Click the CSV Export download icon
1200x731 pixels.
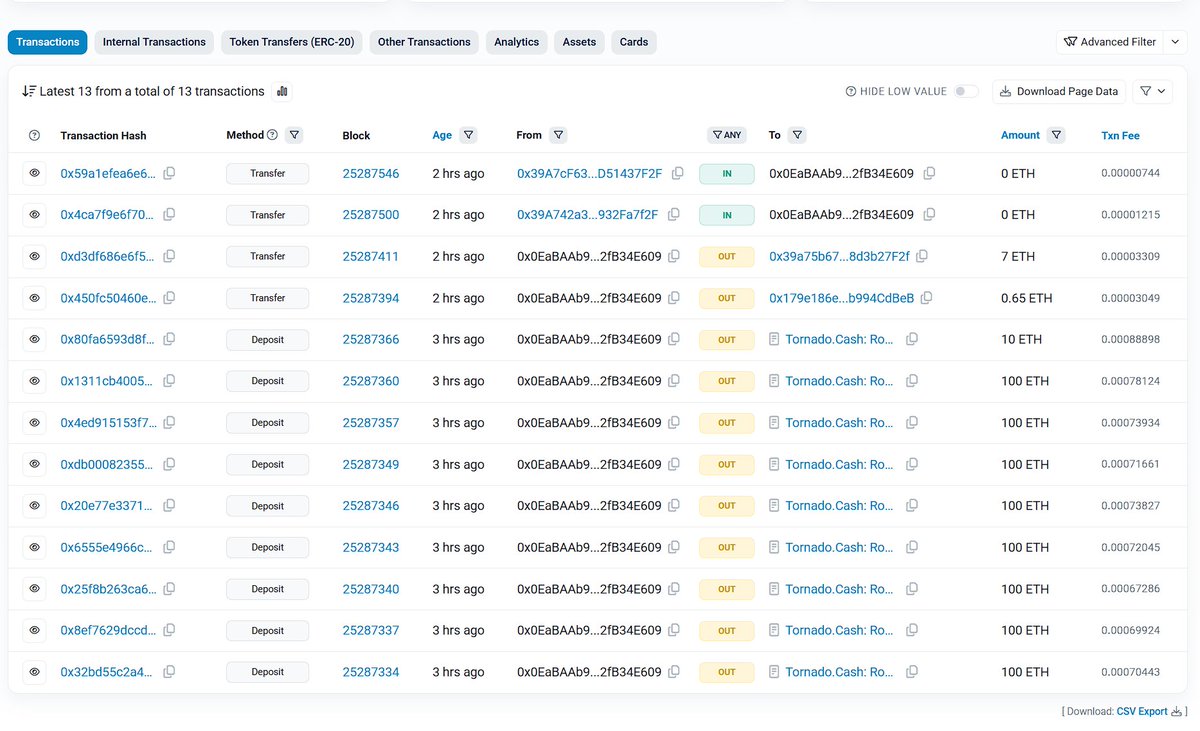click(x=1176, y=712)
